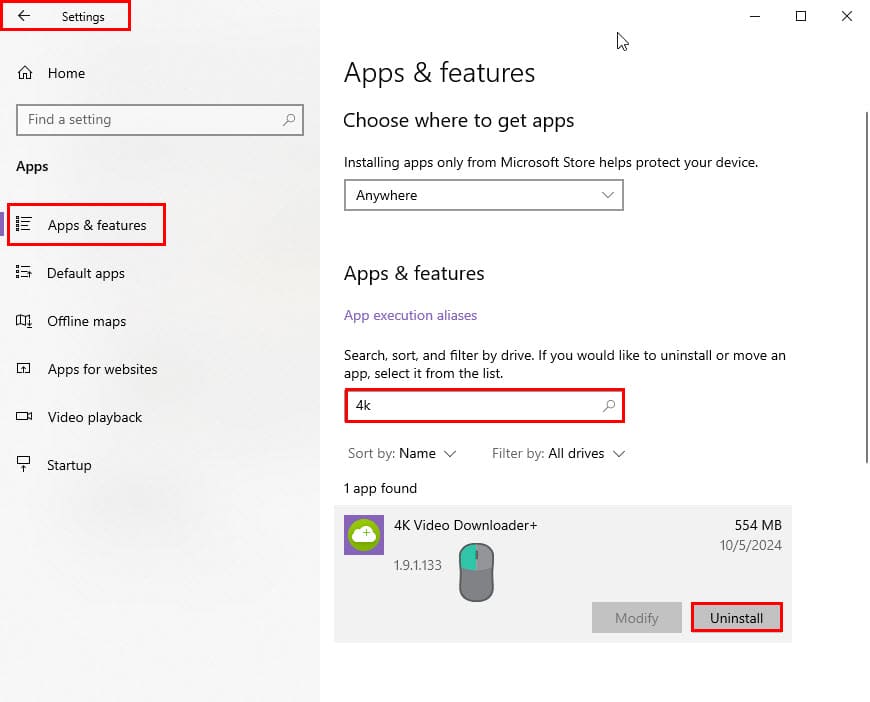The image size is (870, 702).
Task: Click the 10/5/2024 install date
Action: point(751,546)
